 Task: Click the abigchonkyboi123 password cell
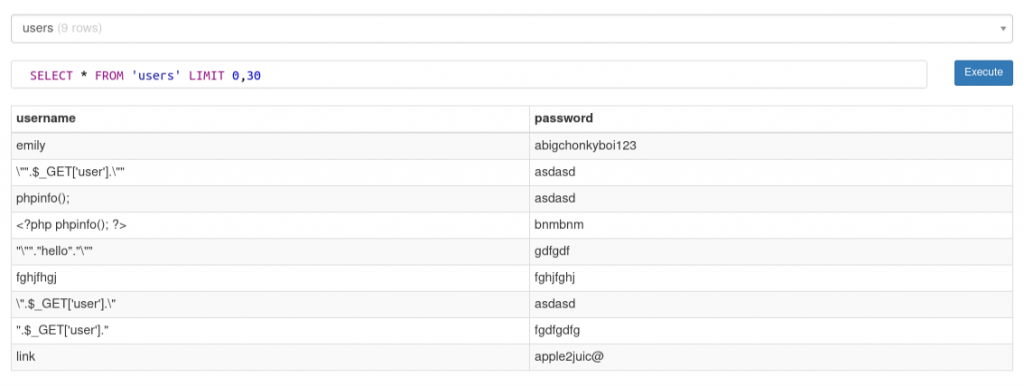click(x=771, y=146)
